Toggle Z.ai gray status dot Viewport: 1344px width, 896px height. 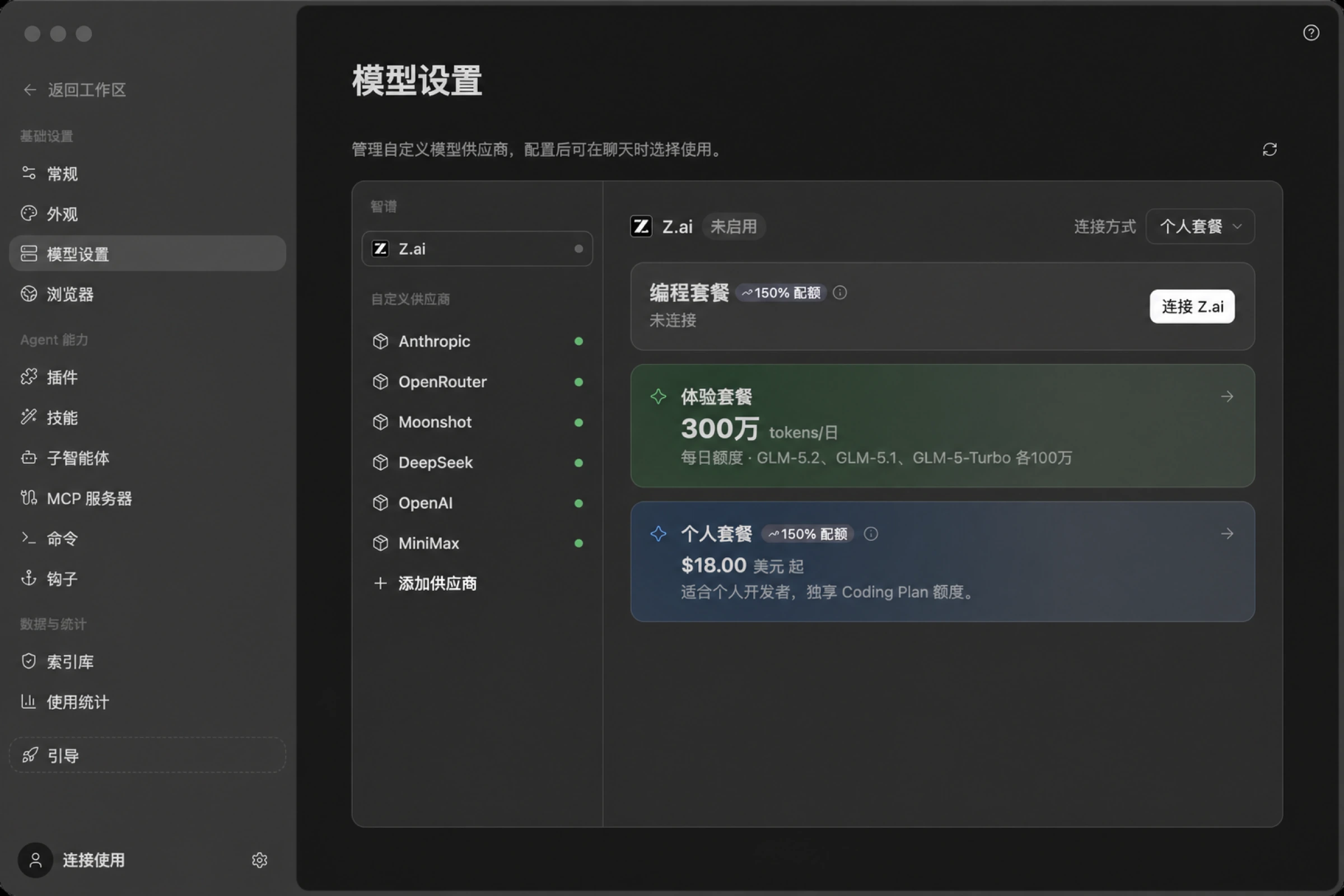(x=578, y=249)
